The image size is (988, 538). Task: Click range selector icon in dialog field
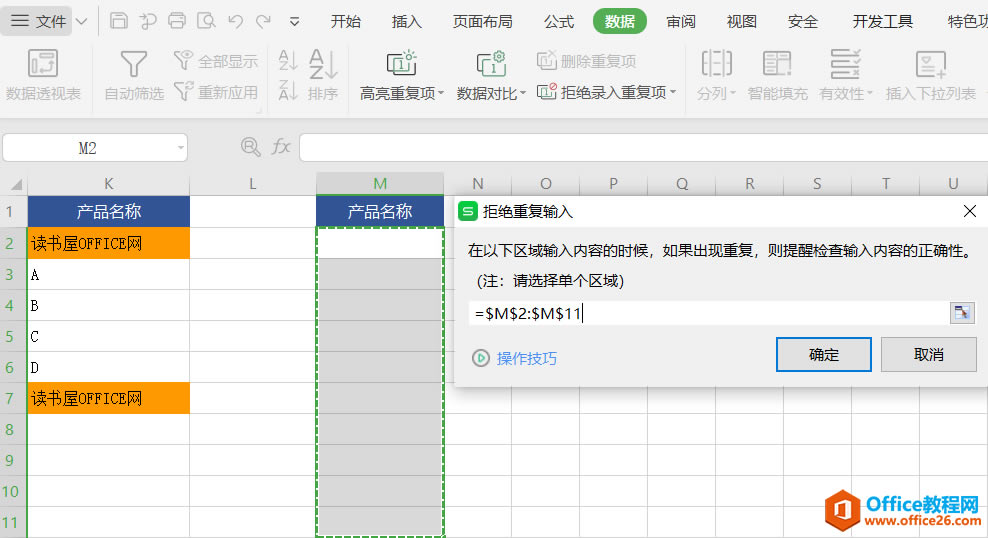pos(962,313)
